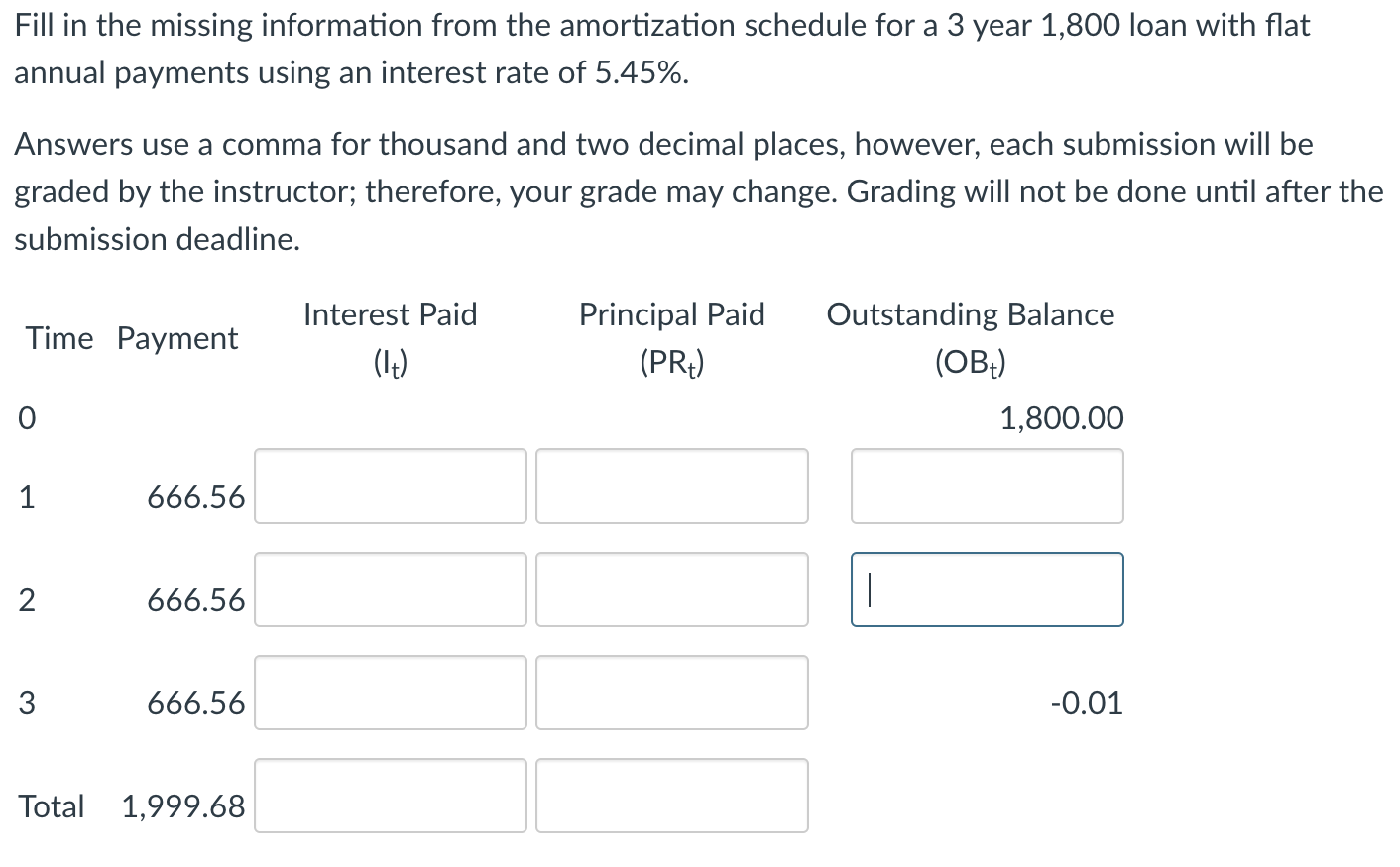Click the Interest Paid field for year 2

point(390,589)
